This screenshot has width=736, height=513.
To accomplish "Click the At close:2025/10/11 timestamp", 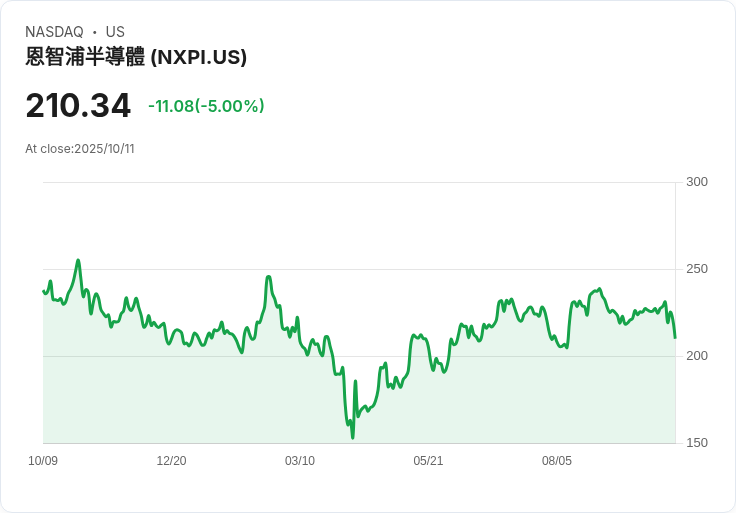I will click(80, 149).
